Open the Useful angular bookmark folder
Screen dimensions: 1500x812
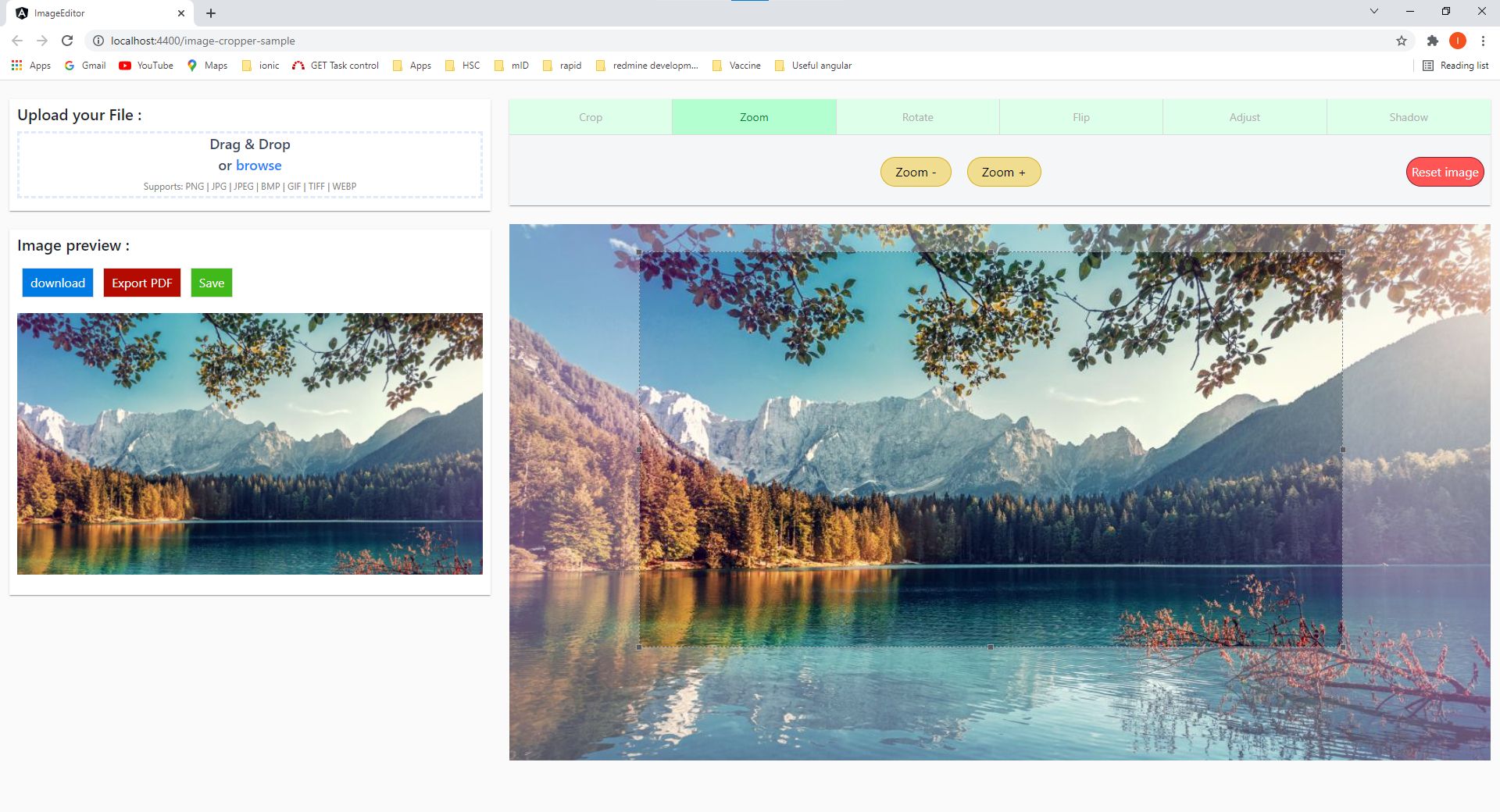(x=813, y=66)
